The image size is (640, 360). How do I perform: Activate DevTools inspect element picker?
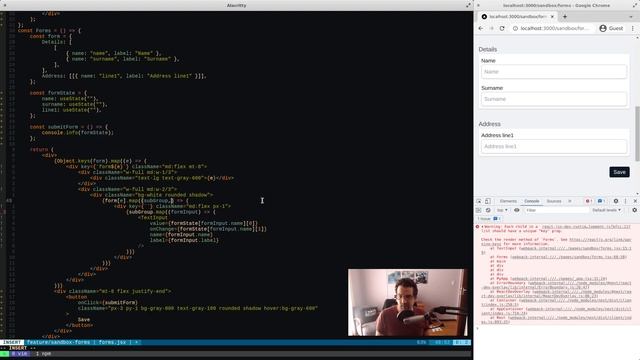pos(479,201)
